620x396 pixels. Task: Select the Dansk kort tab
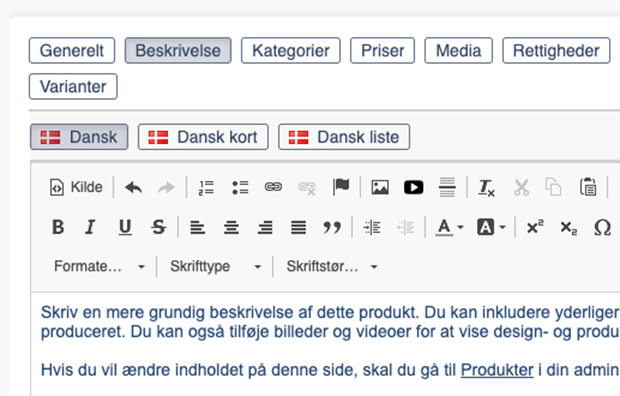coord(203,137)
